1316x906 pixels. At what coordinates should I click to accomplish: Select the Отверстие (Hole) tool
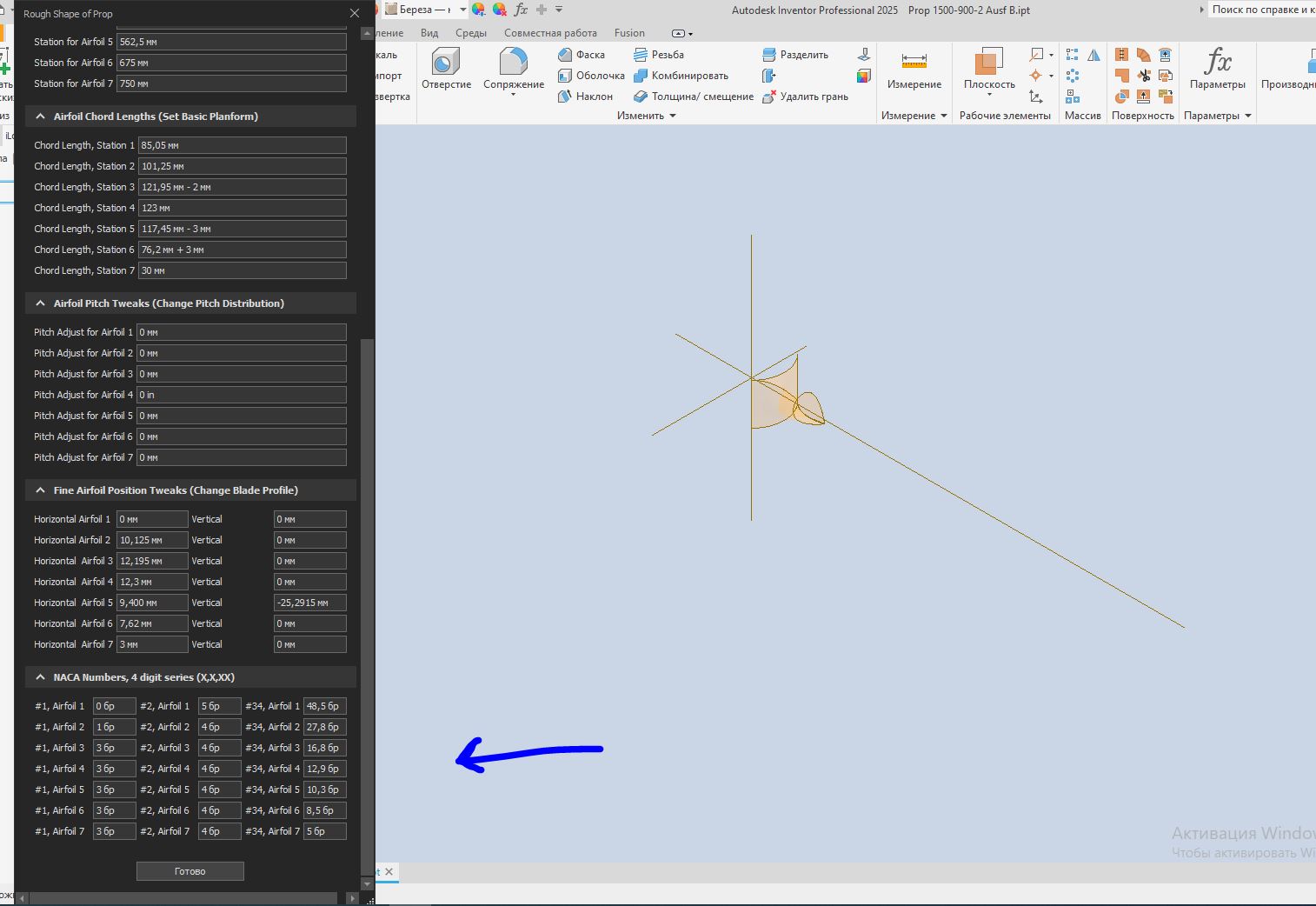[x=446, y=70]
